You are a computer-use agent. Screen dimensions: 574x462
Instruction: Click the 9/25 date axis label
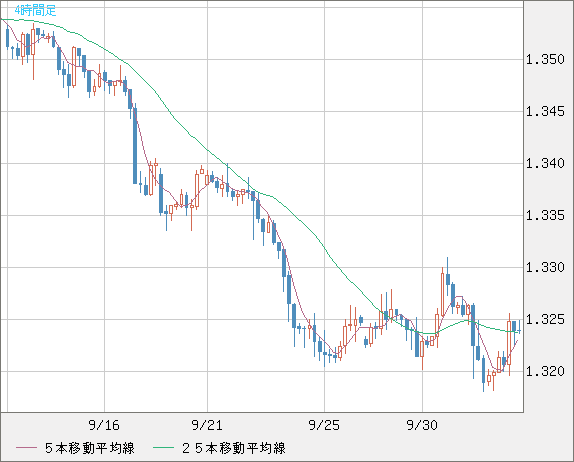(324, 425)
